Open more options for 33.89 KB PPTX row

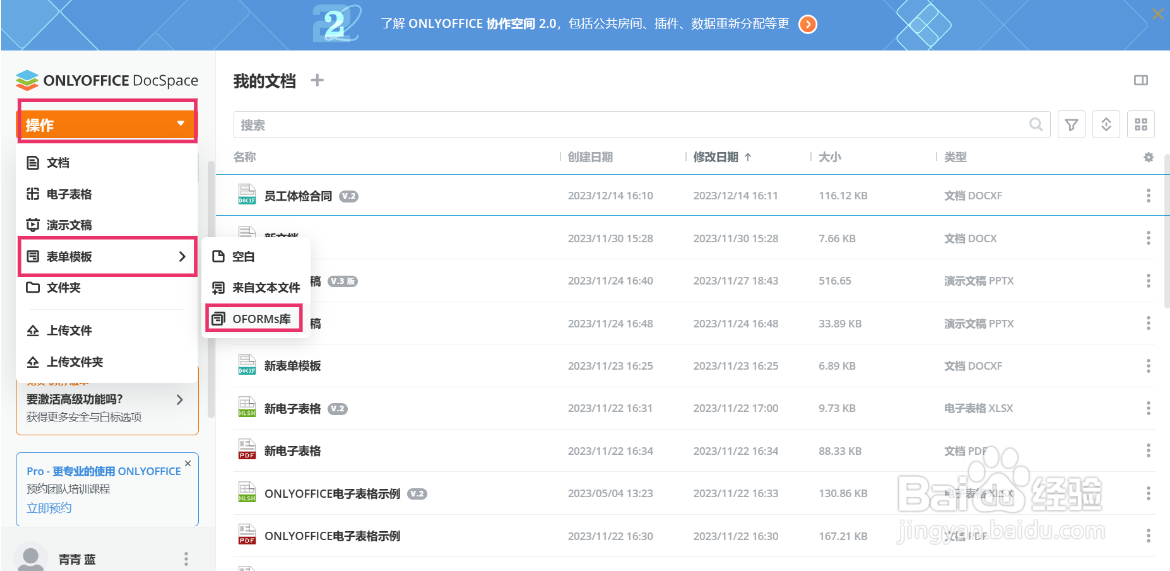(x=1148, y=323)
